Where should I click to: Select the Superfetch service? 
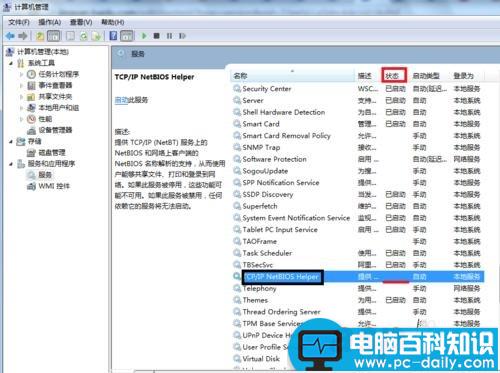[x=260, y=206]
